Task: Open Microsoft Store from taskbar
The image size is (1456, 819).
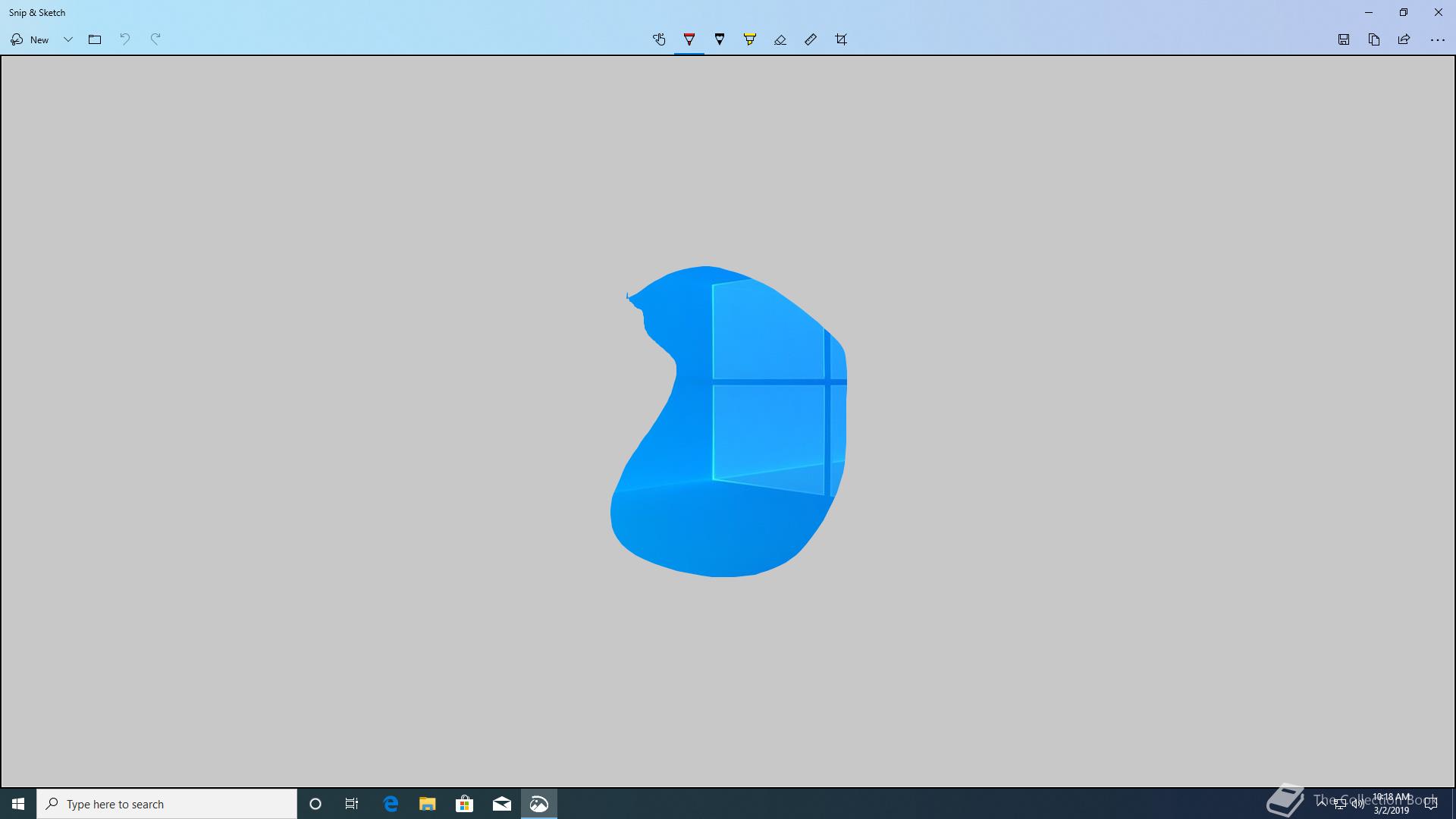Action: tap(465, 804)
